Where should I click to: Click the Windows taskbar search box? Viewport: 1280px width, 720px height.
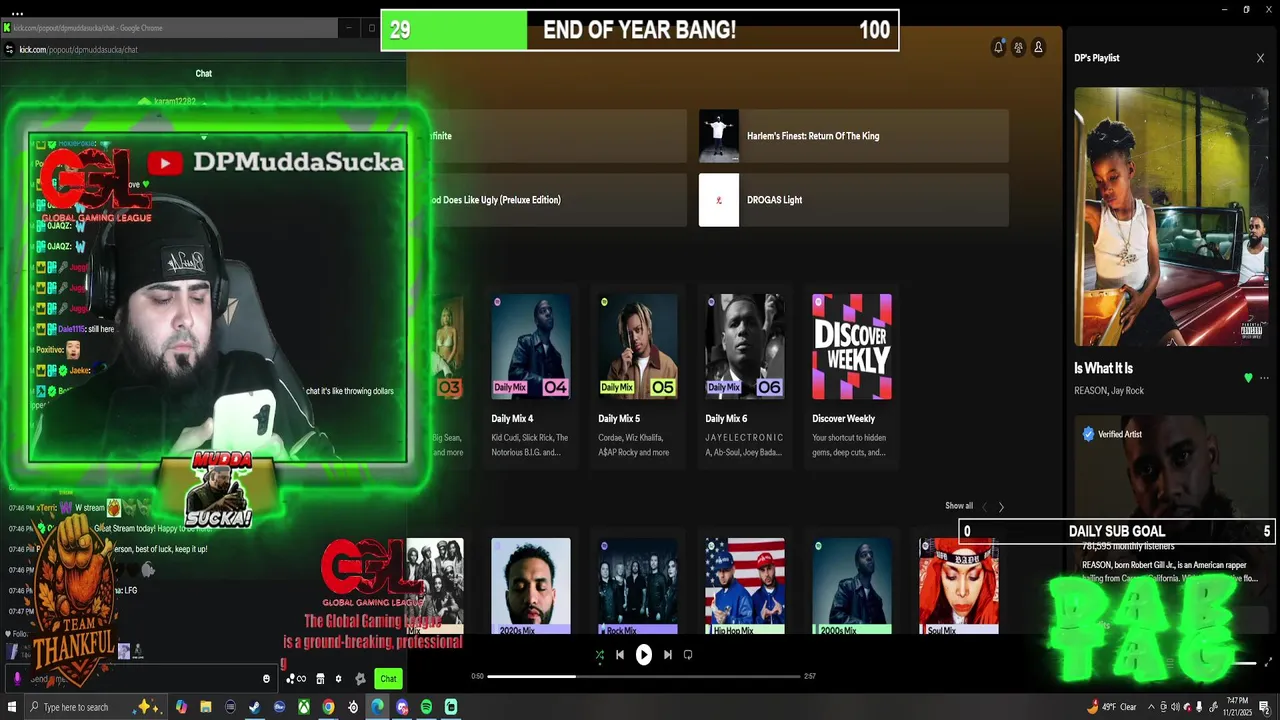click(x=97, y=707)
